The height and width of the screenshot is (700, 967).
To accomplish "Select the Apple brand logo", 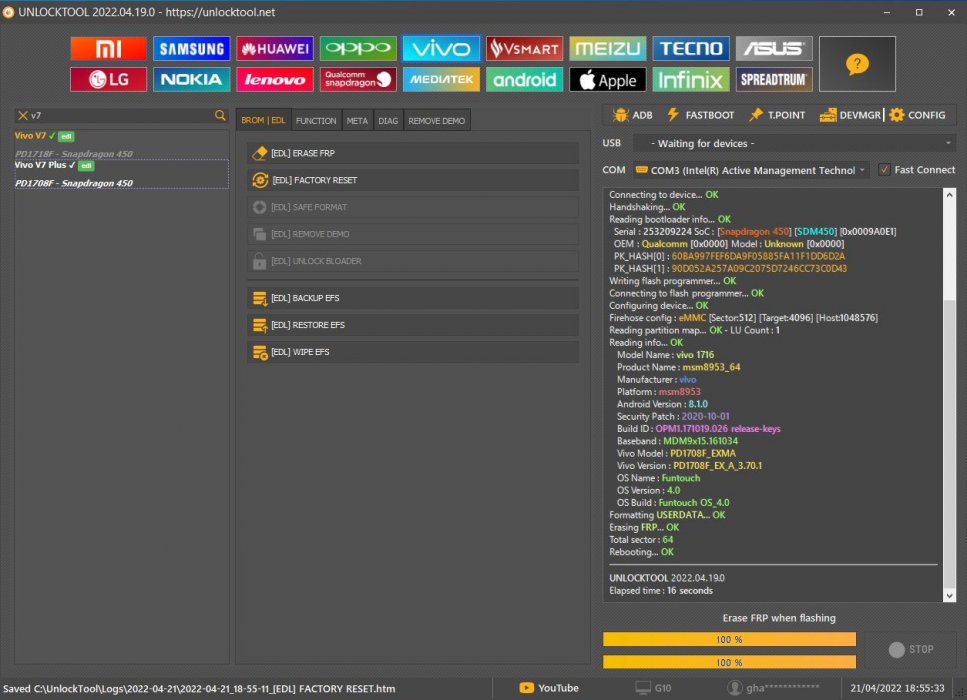I will click(607, 80).
